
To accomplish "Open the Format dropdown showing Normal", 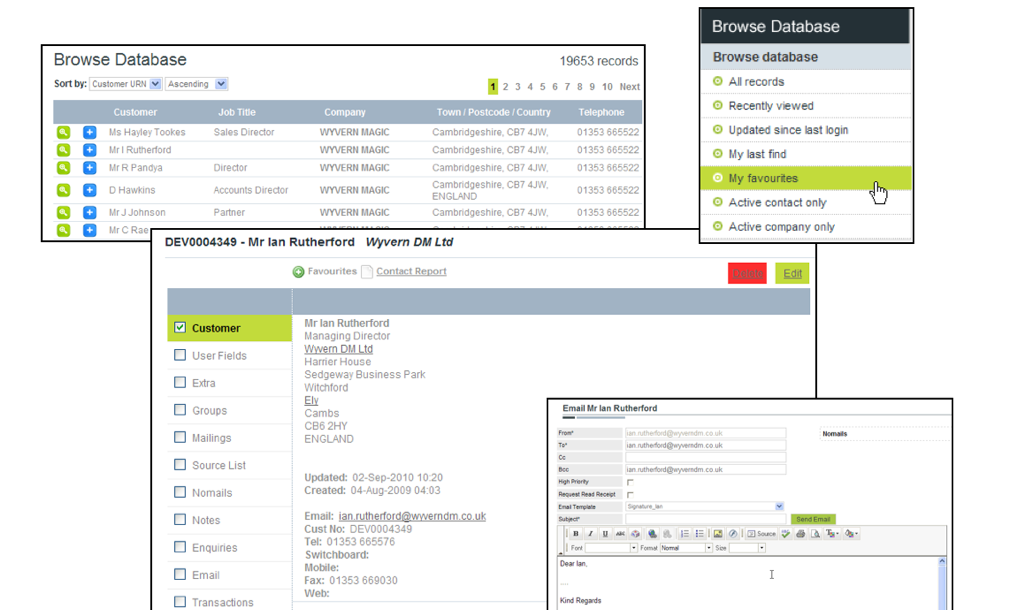I will click(x=686, y=548).
